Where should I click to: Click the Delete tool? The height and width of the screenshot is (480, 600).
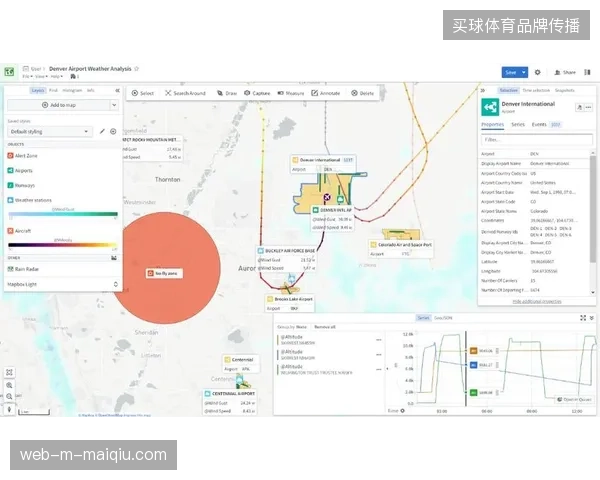pyautogui.click(x=362, y=93)
